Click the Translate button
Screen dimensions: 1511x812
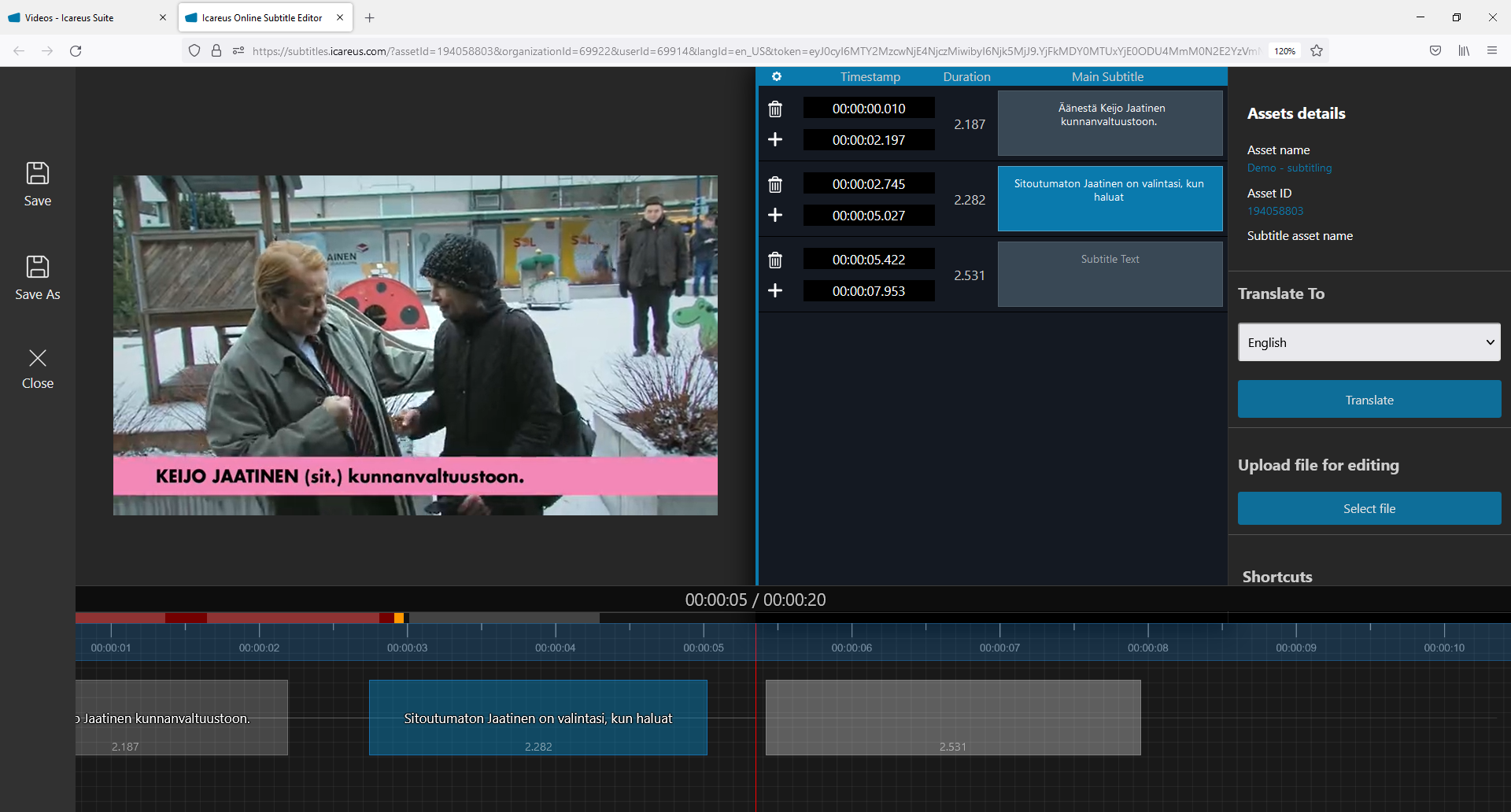pos(1369,400)
